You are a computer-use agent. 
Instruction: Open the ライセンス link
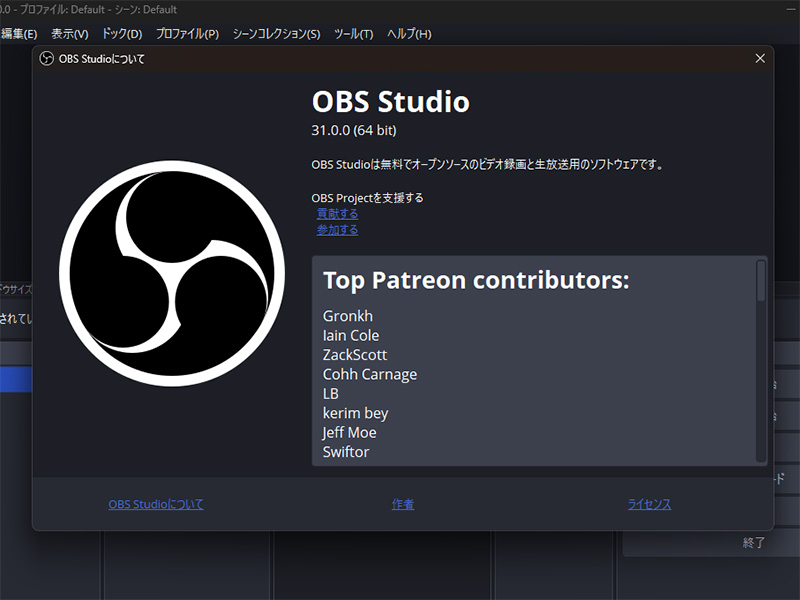(x=649, y=504)
